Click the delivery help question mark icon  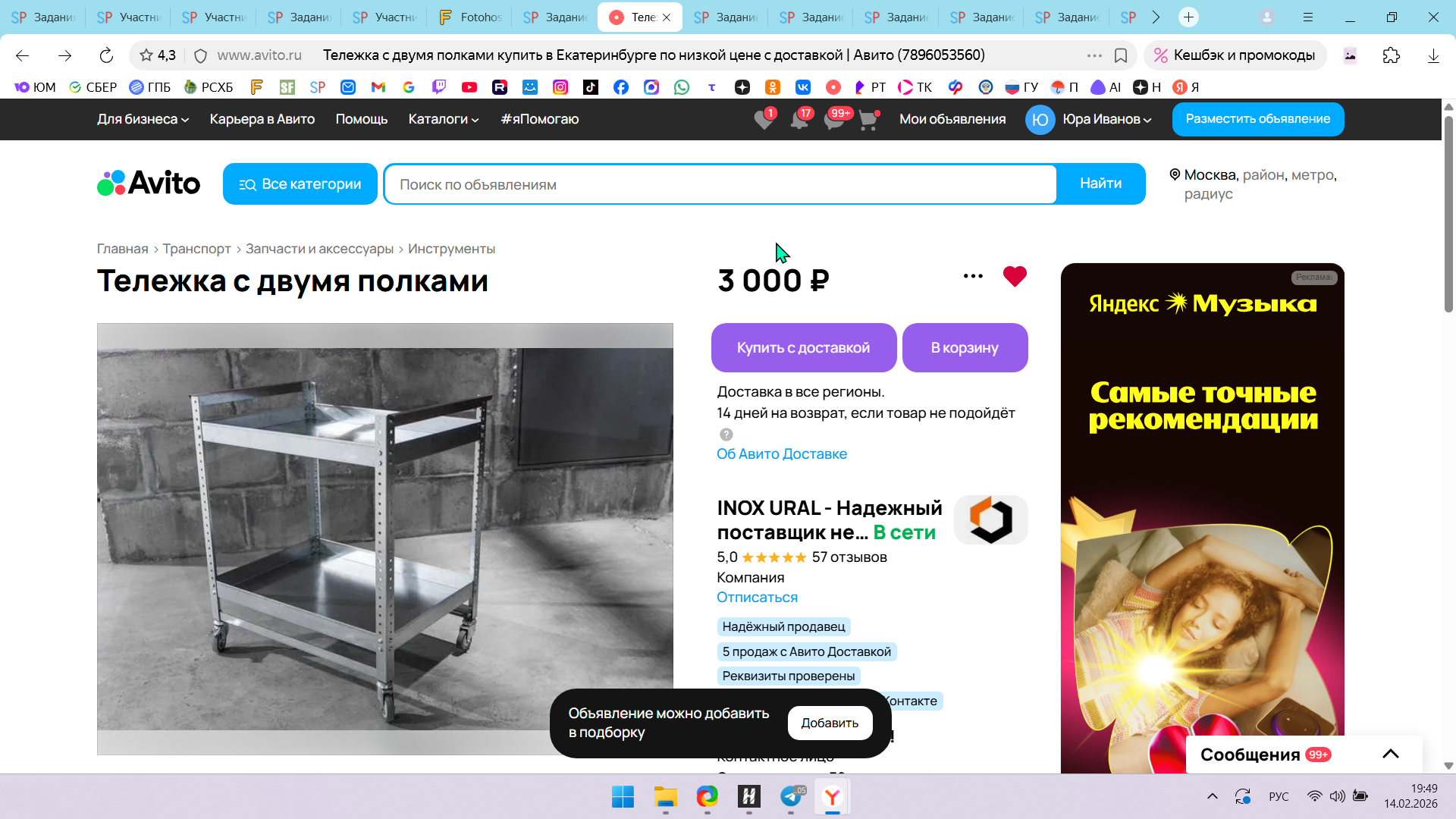point(726,435)
